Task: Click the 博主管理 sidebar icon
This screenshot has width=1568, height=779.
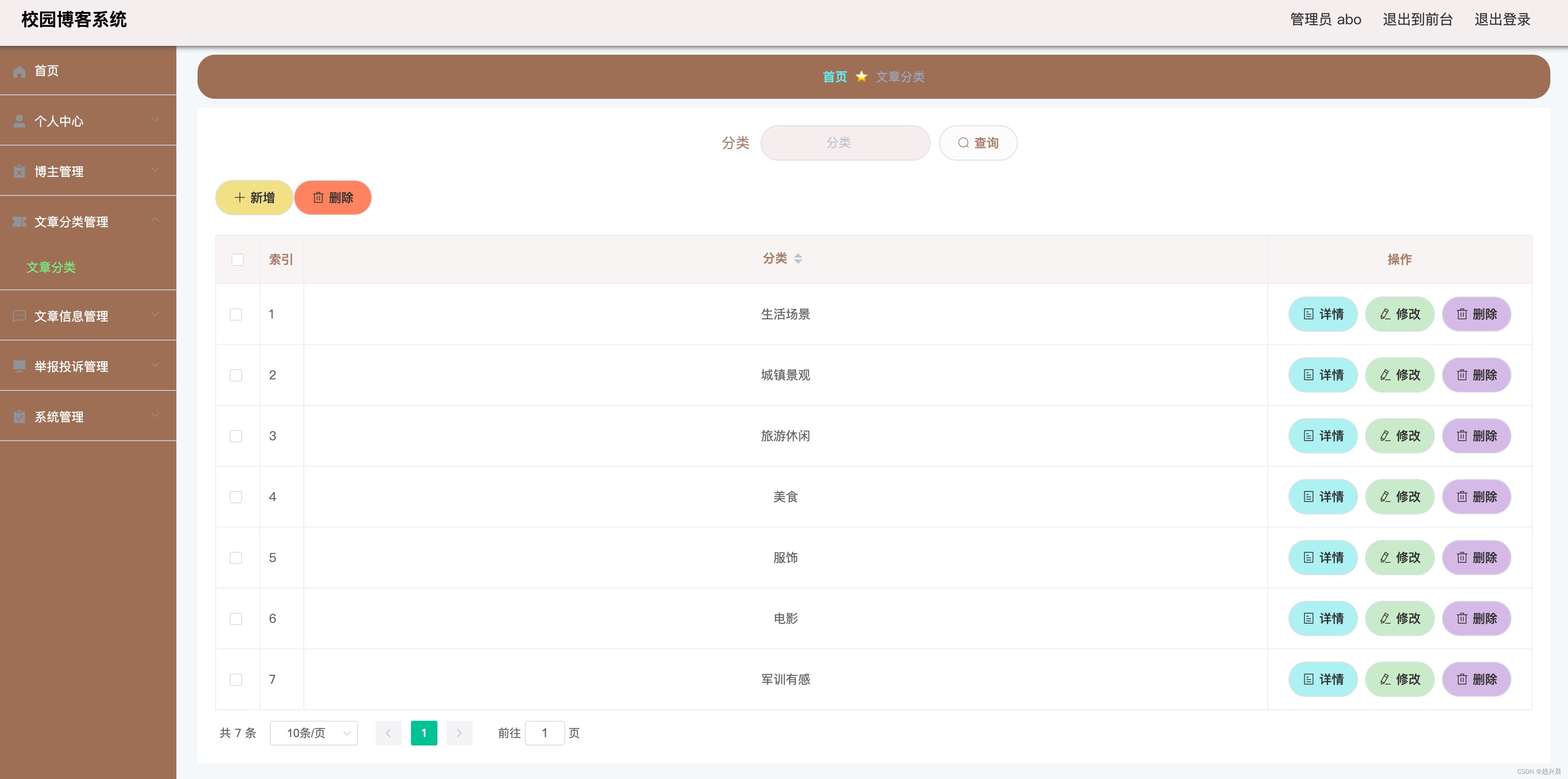Action: (19, 172)
